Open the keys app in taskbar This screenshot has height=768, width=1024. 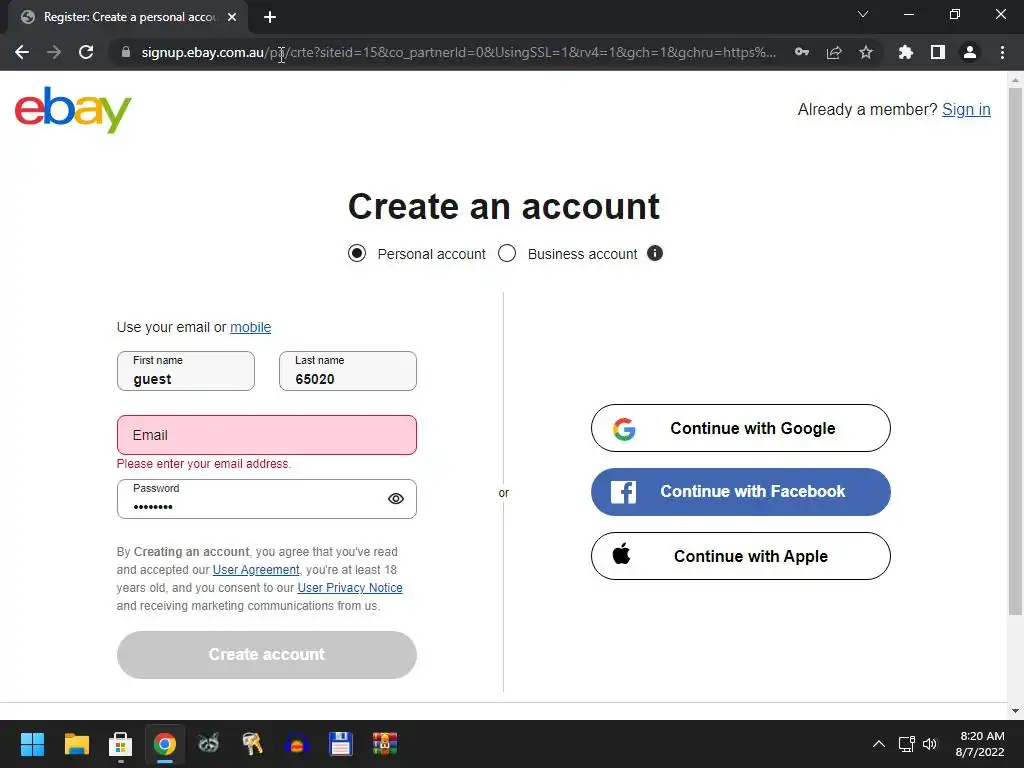click(252, 744)
